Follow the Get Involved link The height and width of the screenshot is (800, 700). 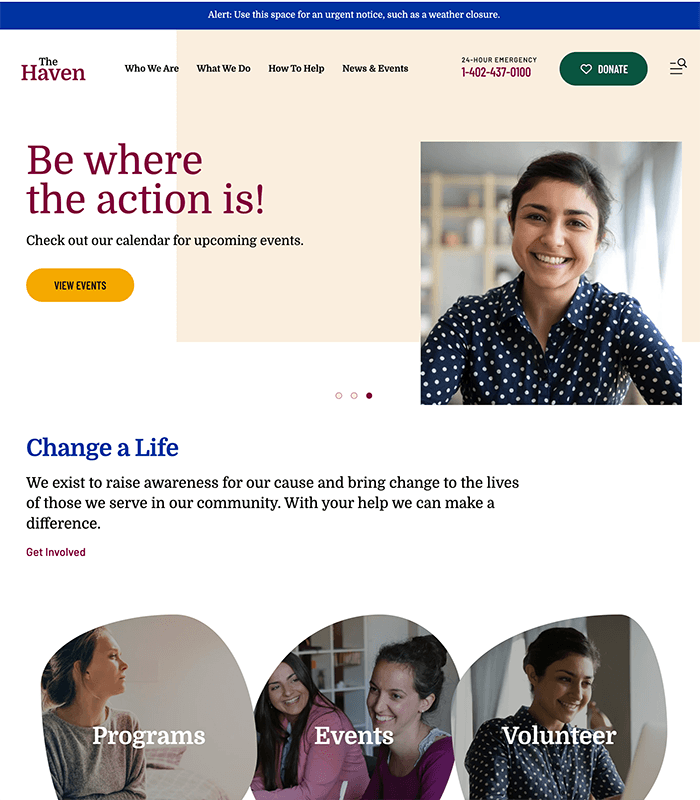56,552
